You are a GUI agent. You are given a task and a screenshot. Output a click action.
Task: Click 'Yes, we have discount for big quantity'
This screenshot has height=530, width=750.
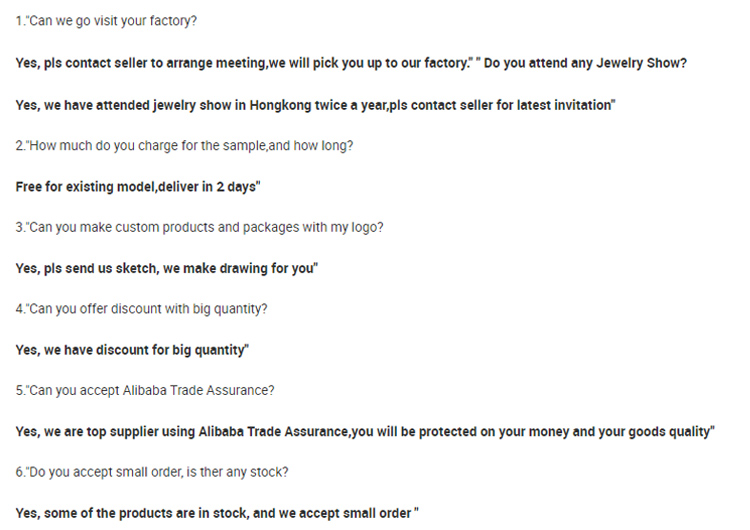click(x=132, y=350)
